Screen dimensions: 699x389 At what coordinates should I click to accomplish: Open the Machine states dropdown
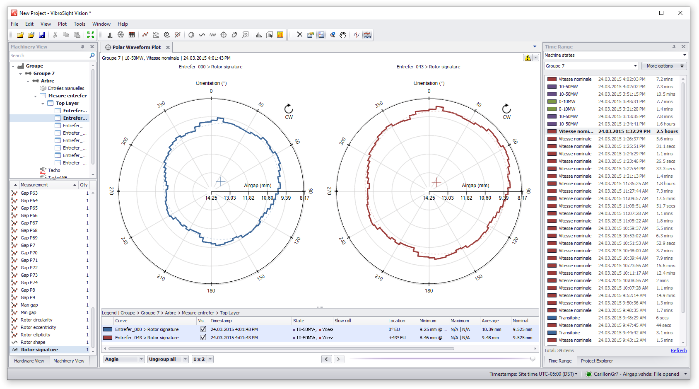tap(615, 55)
